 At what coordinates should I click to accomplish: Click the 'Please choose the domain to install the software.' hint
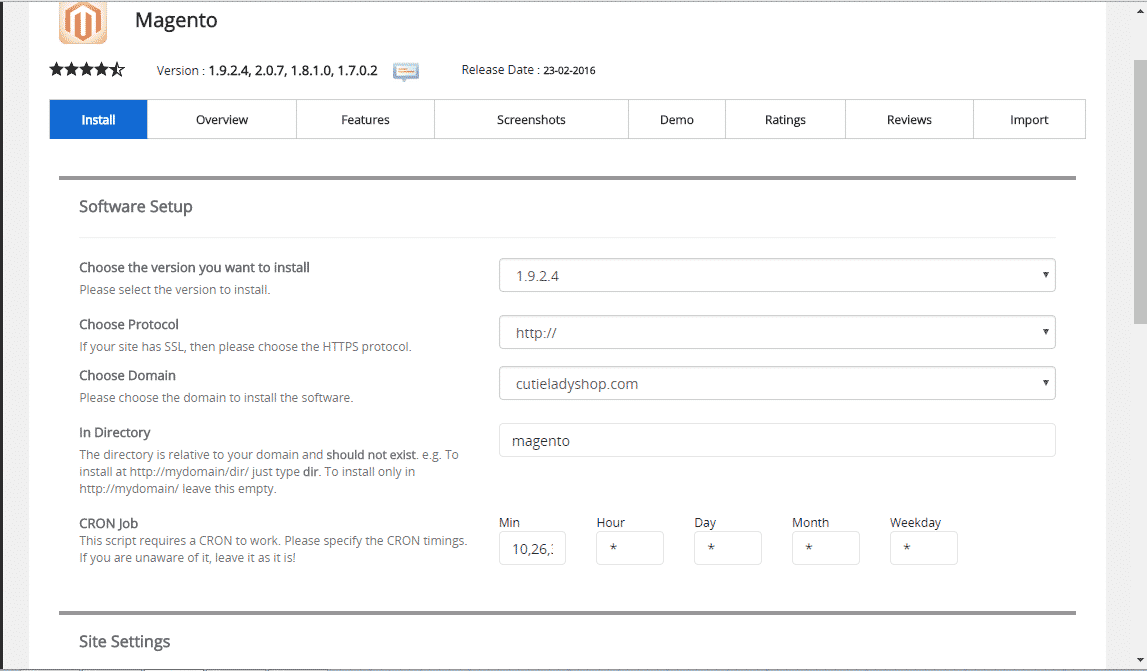(x=216, y=398)
